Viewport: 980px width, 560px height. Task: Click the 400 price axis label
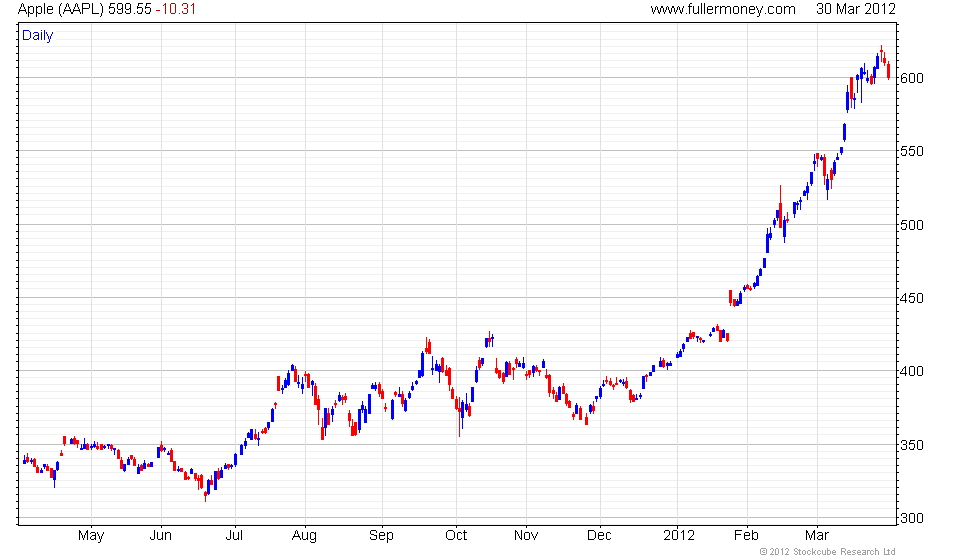pyautogui.click(x=911, y=371)
